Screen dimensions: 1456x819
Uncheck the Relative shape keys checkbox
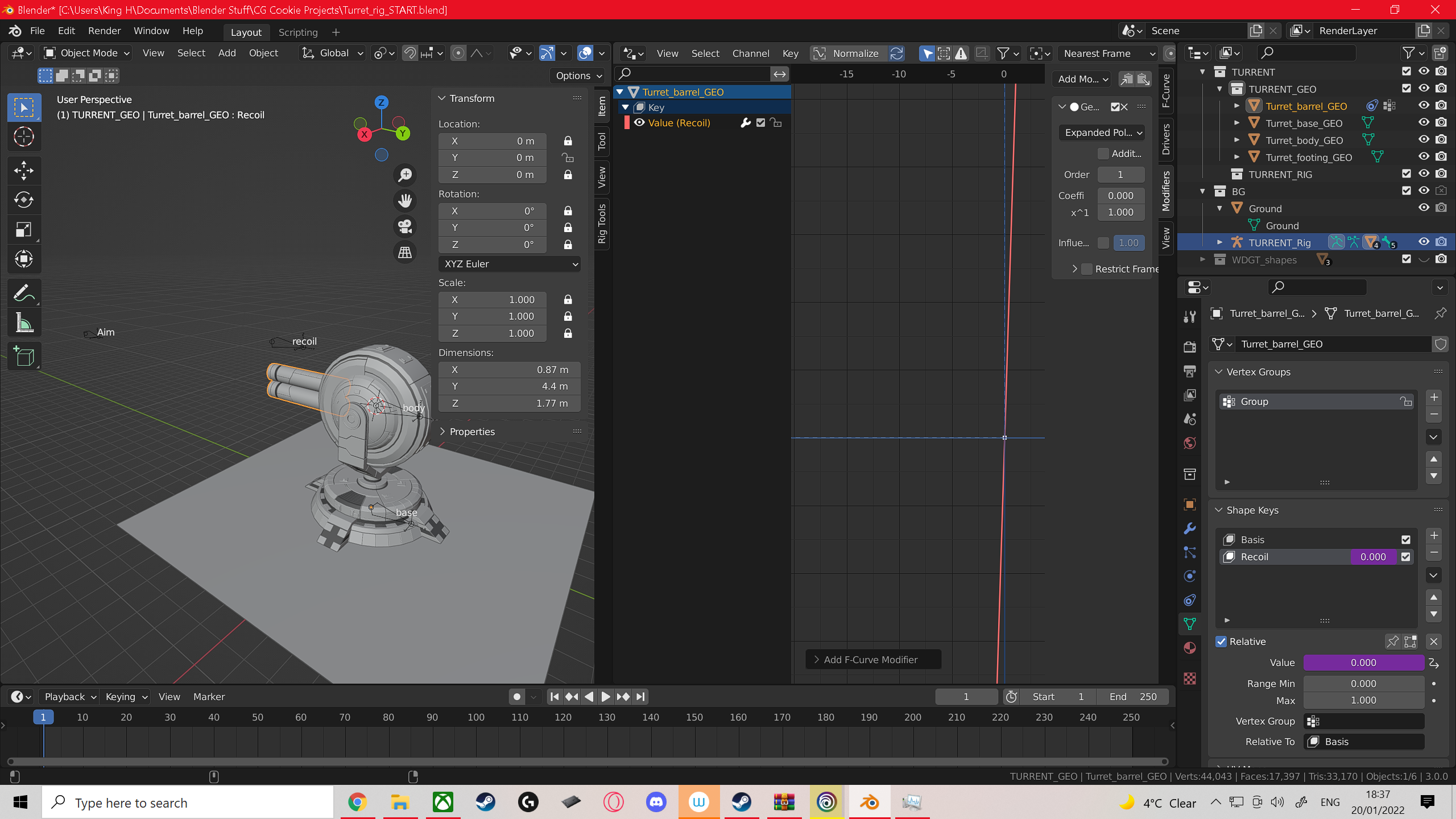click(x=1221, y=642)
